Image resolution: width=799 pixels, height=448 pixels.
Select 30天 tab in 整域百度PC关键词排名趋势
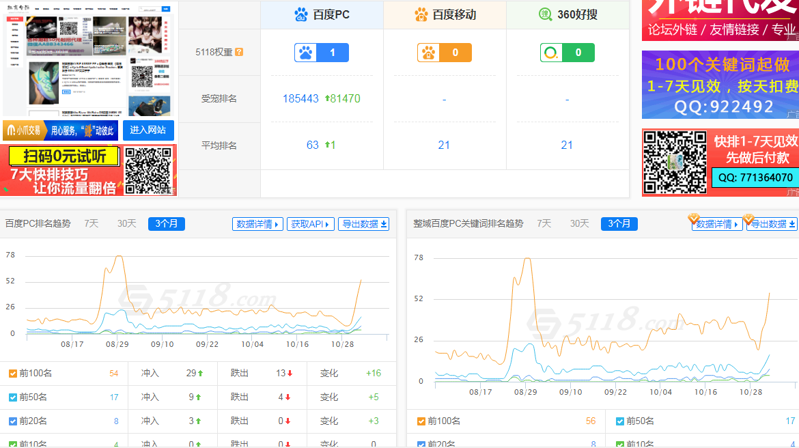point(579,223)
